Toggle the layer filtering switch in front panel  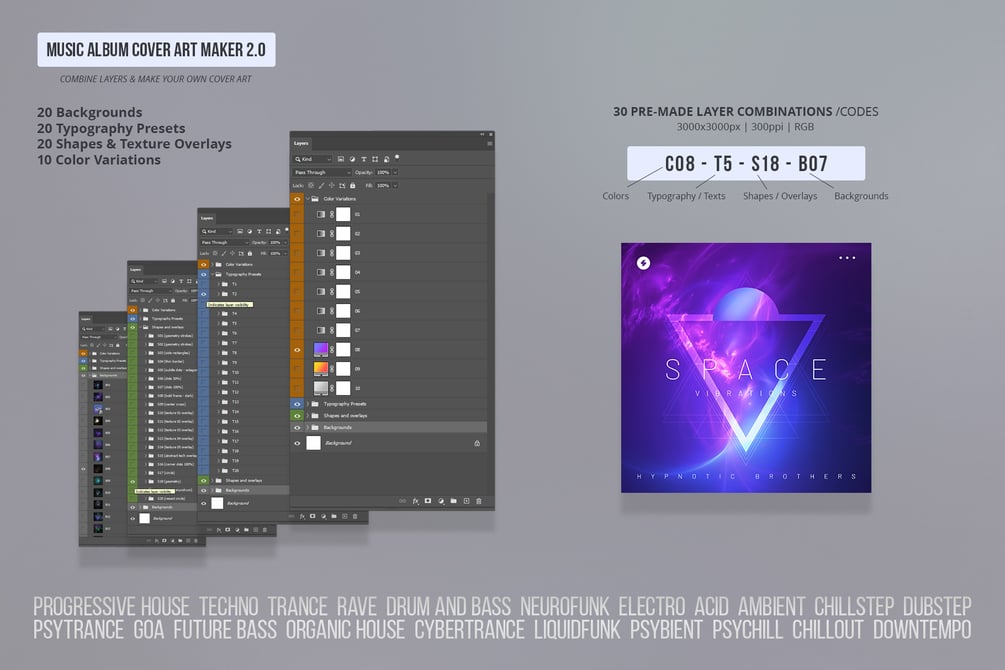coord(397,157)
